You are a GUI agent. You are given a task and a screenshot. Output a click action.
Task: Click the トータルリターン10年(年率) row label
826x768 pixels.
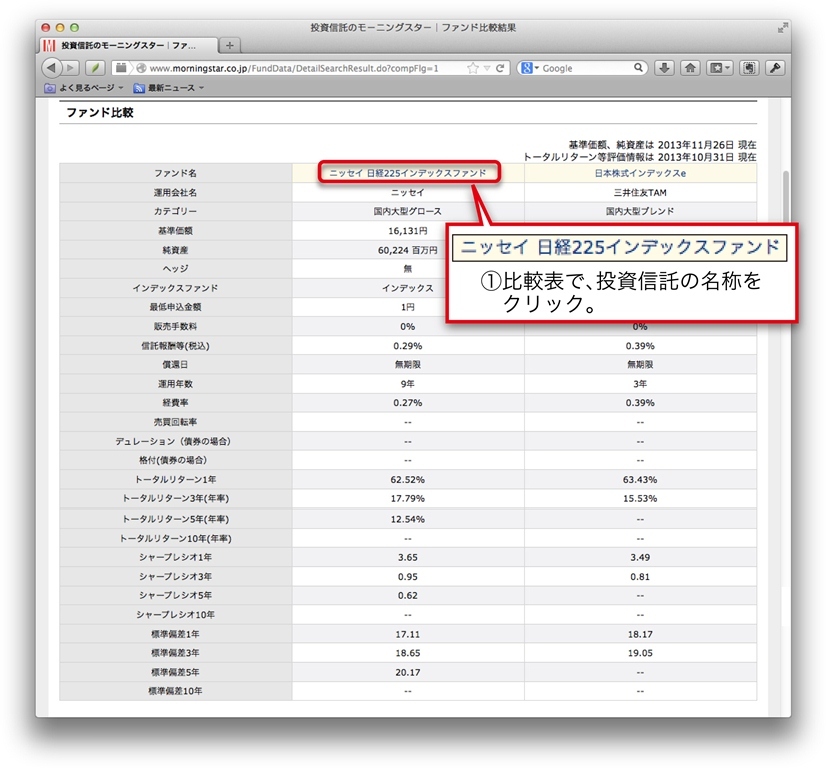click(x=175, y=538)
